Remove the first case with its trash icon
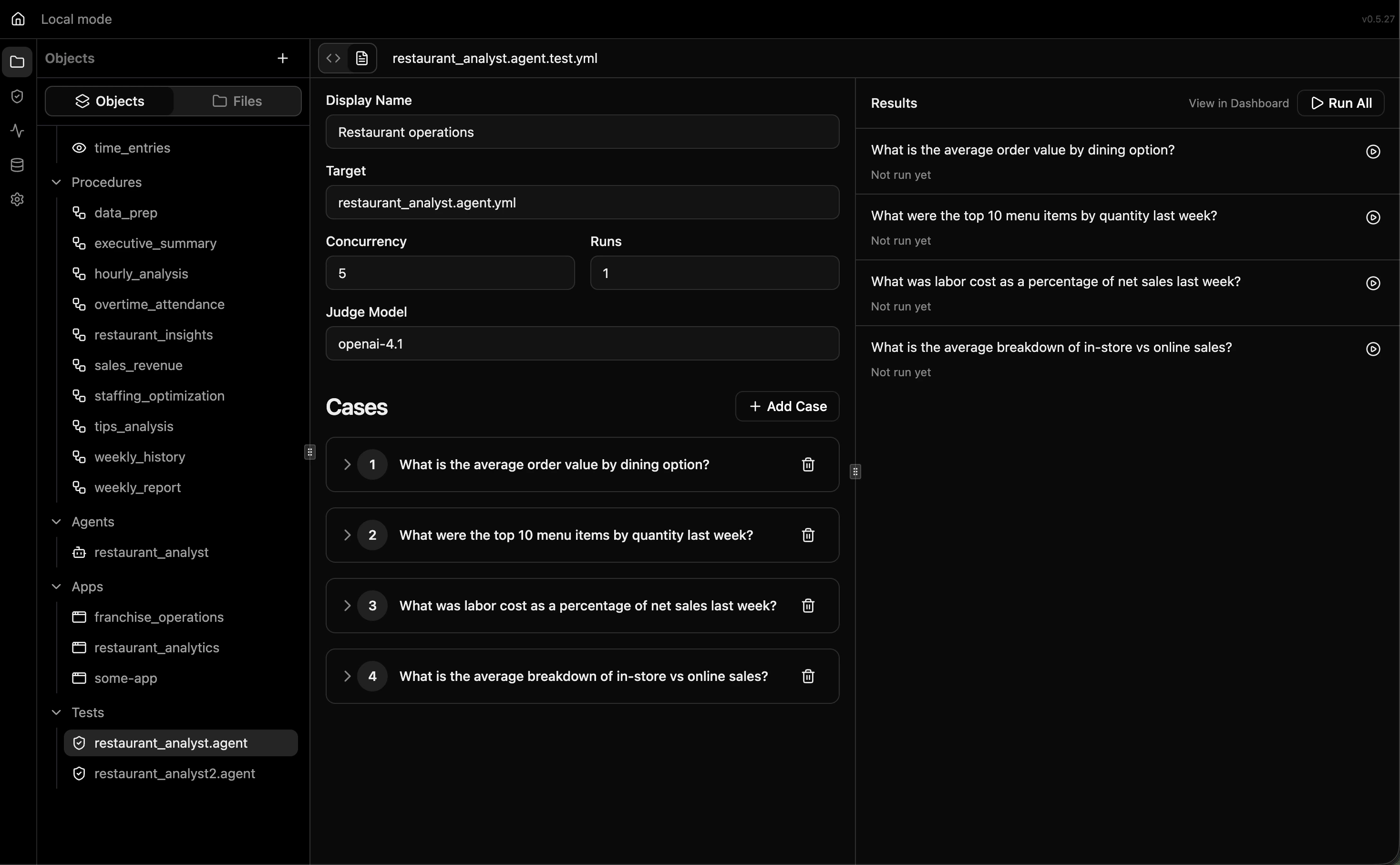This screenshot has height=865, width=1400. pos(807,464)
